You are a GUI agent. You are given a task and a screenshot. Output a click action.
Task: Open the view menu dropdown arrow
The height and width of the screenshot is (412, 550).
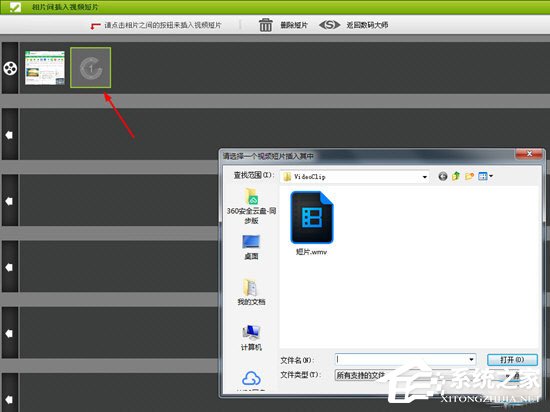click(x=491, y=176)
